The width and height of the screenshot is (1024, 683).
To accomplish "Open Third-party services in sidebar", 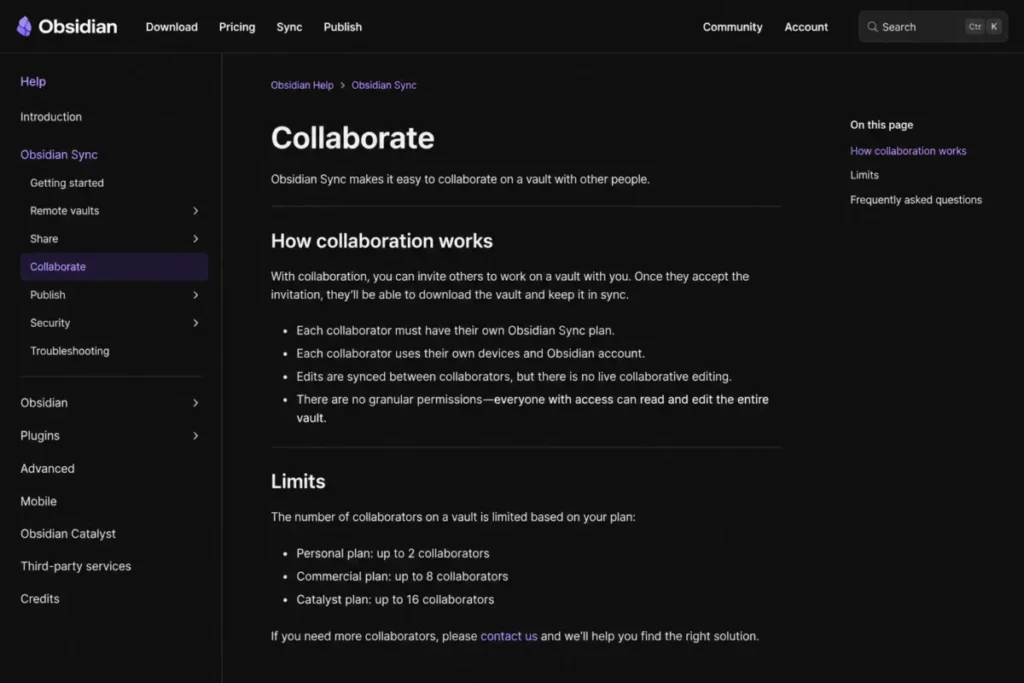I will click(76, 566).
